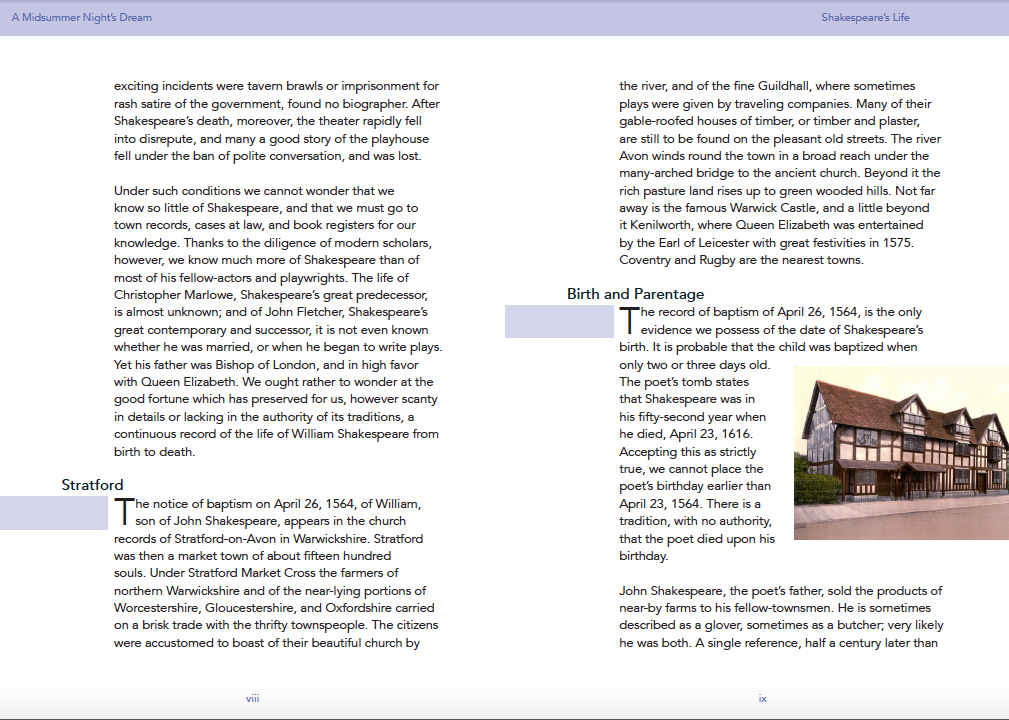Image resolution: width=1009 pixels, height=720 pixels.
Task: Click the line 'he record of baptism of April 26, 1564, is the only'
Action: click(x=781, y=312)
